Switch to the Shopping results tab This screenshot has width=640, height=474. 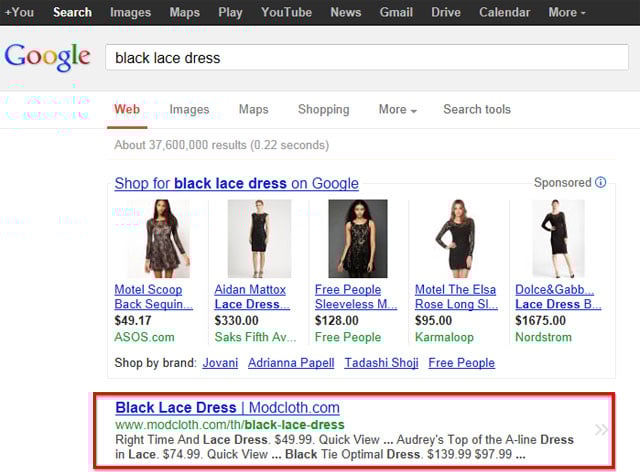click(324, 109)
